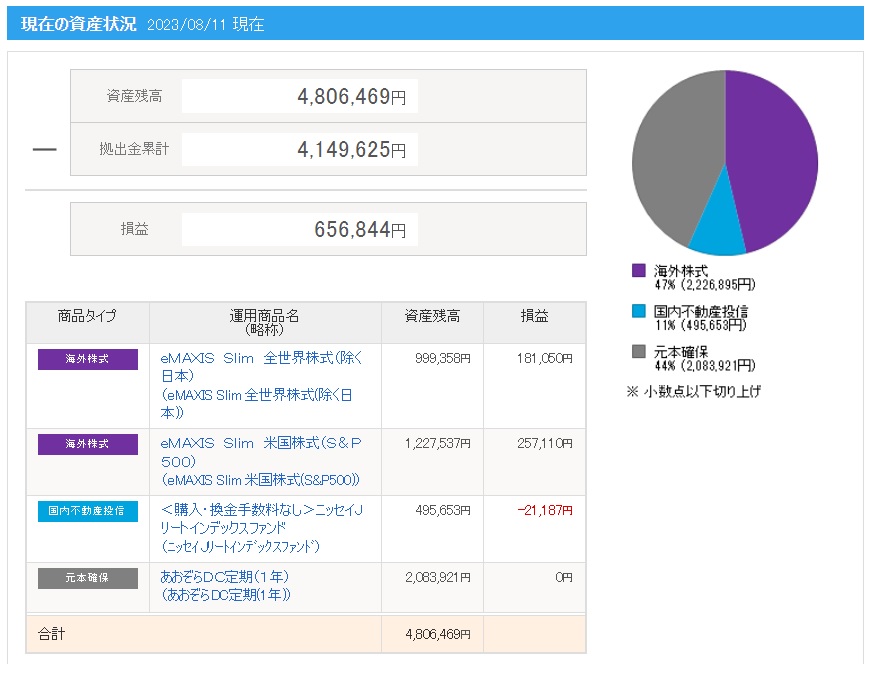881x678 pixels.
Task: Click the minus sign icon beside 資産残高
Action: tap(44, 150)
